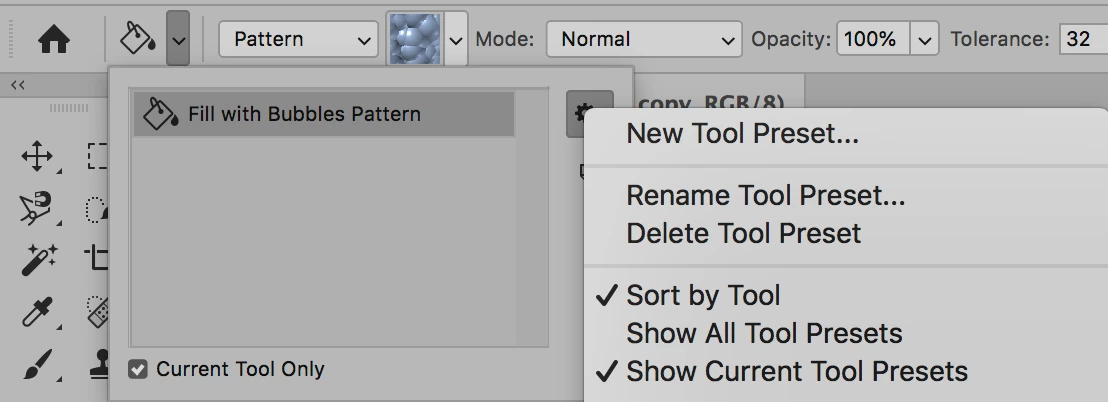Select the Move tool
The width and height of the screenshot is (1108, 402).
coord(37,156)
